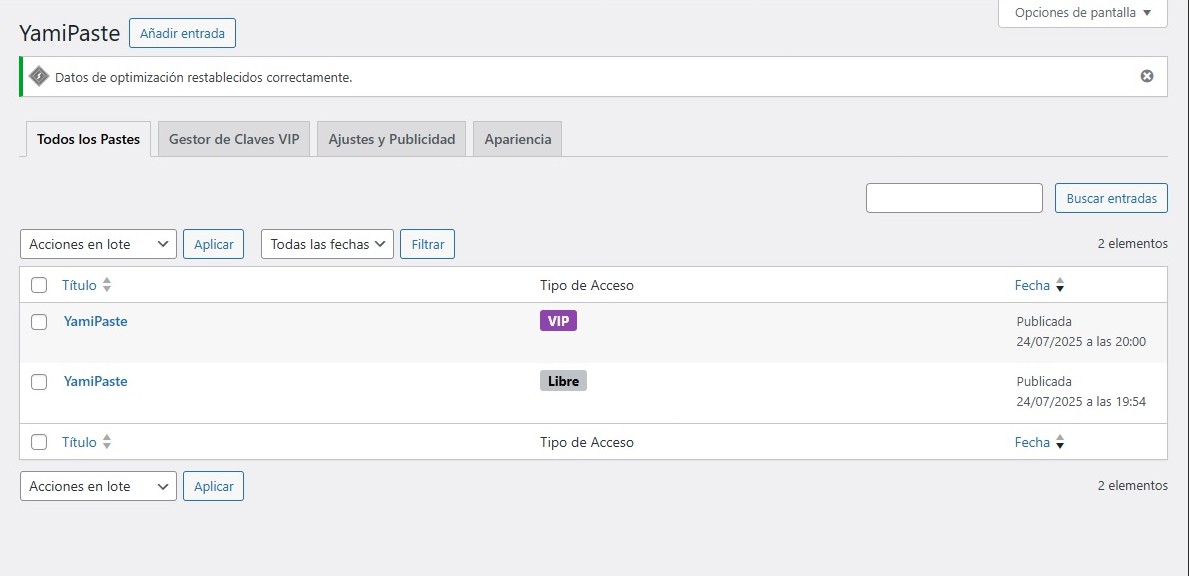
Task: Check the box for the Libre YamiPaste row
Action: click(x=39, y=382)
